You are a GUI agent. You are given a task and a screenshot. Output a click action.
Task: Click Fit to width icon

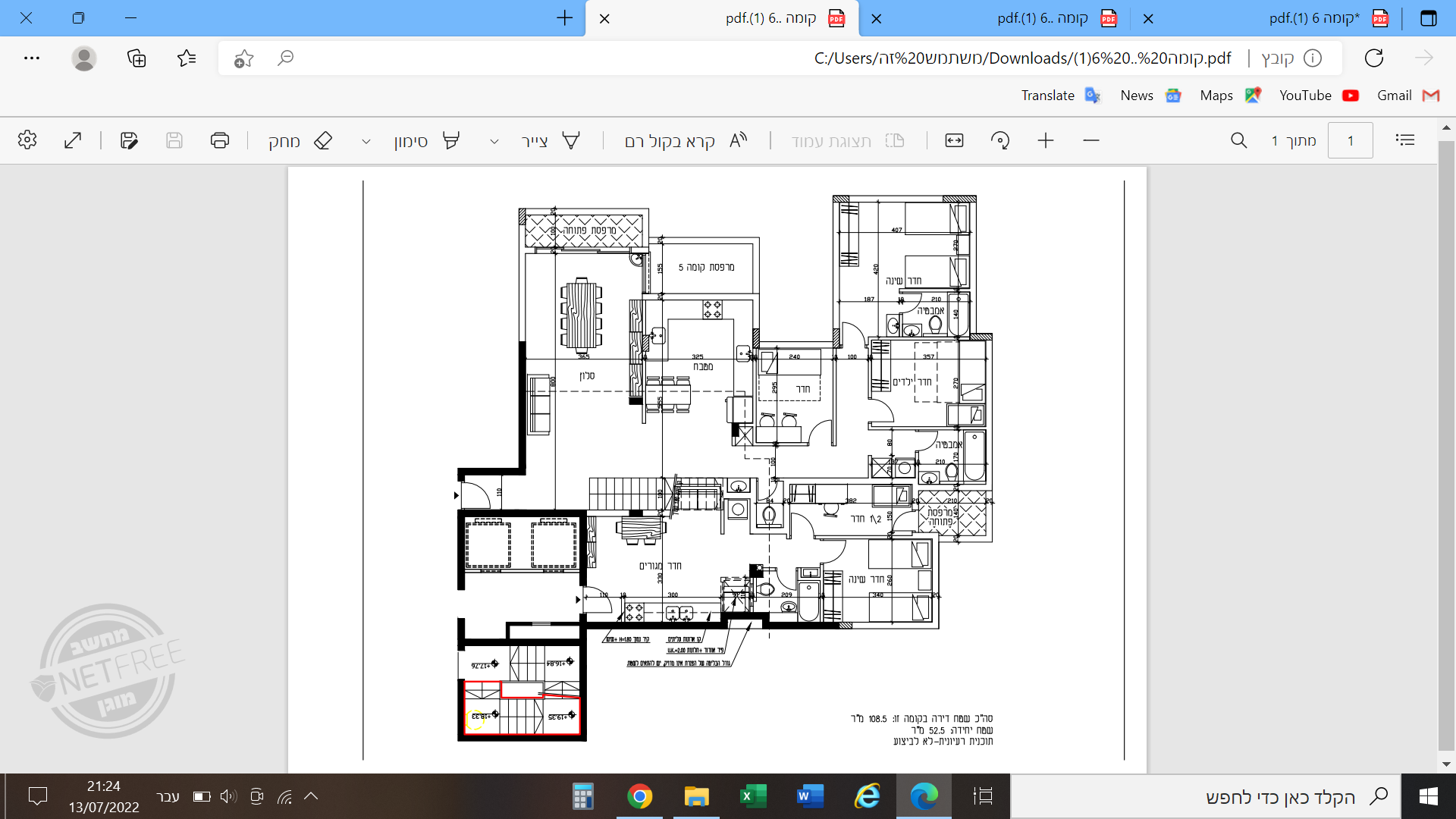tap(954, 140)
